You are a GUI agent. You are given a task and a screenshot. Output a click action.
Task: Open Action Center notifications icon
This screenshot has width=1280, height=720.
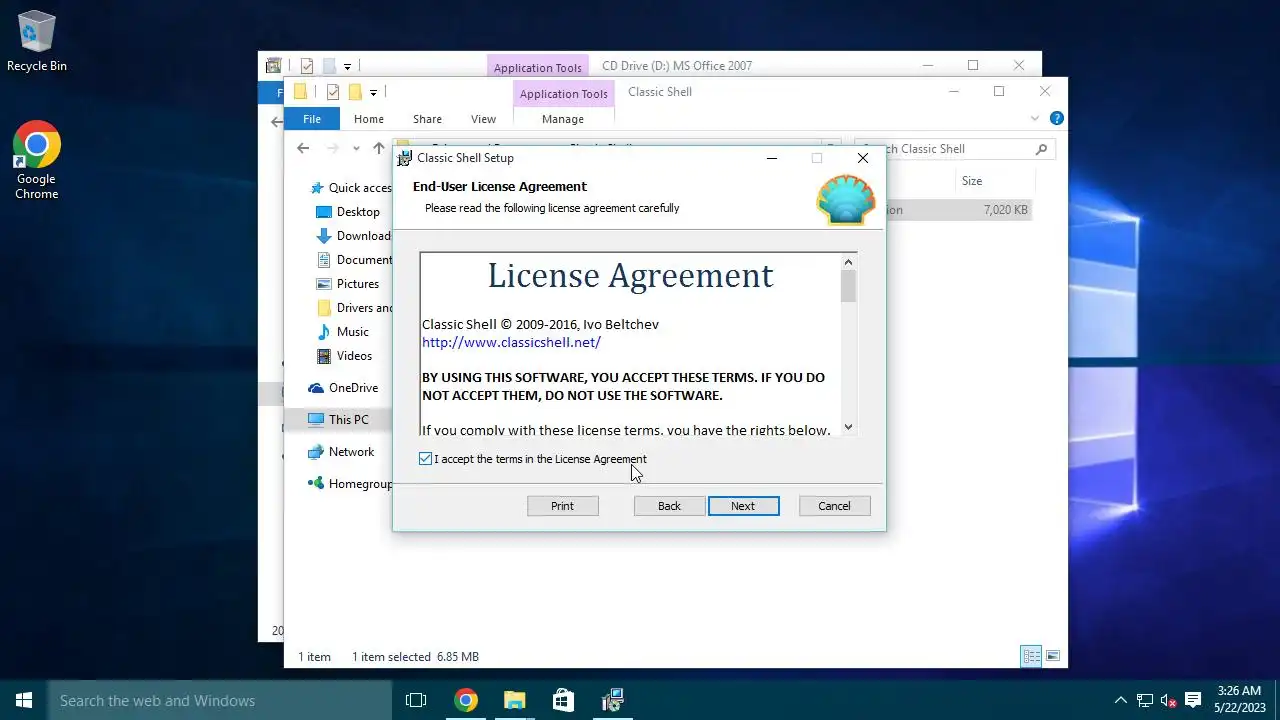coord(1193,700)
